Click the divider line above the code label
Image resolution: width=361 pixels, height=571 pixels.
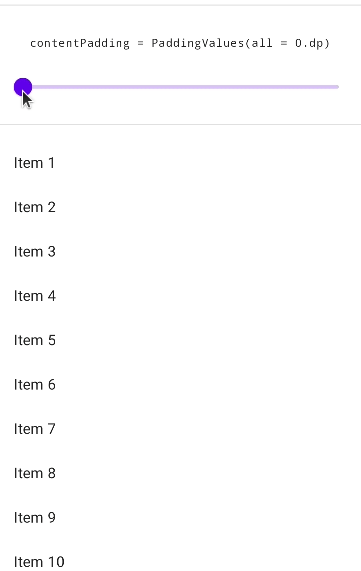[180, 5]
